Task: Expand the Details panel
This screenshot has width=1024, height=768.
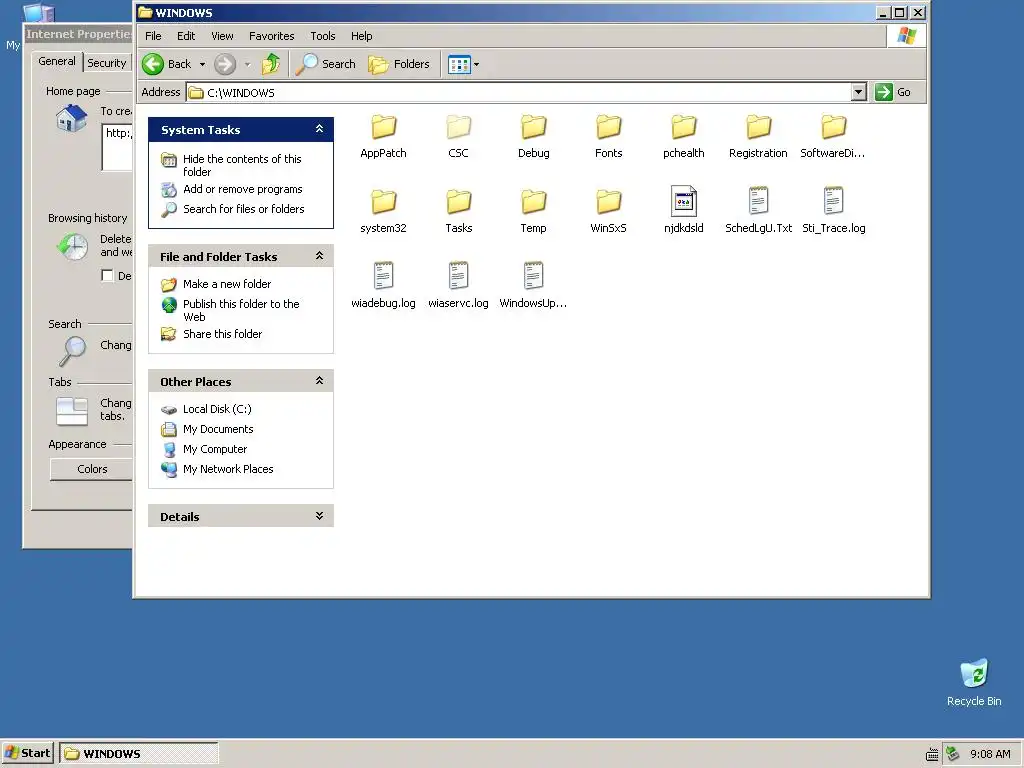Action: 319,515
